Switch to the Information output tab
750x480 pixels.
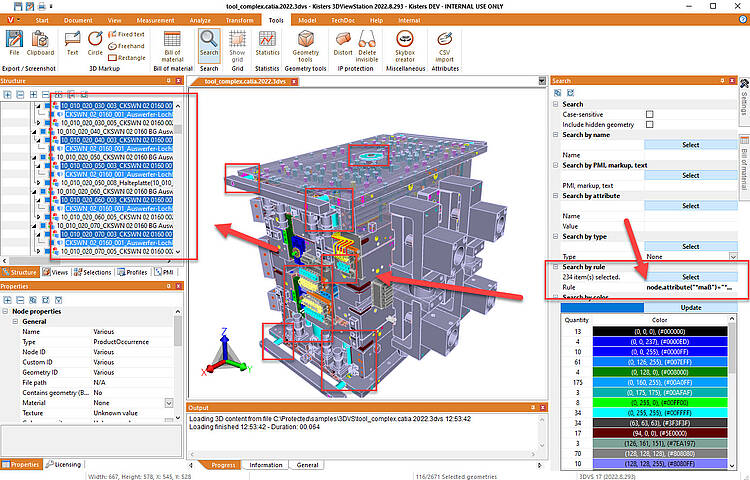point(265,465)
